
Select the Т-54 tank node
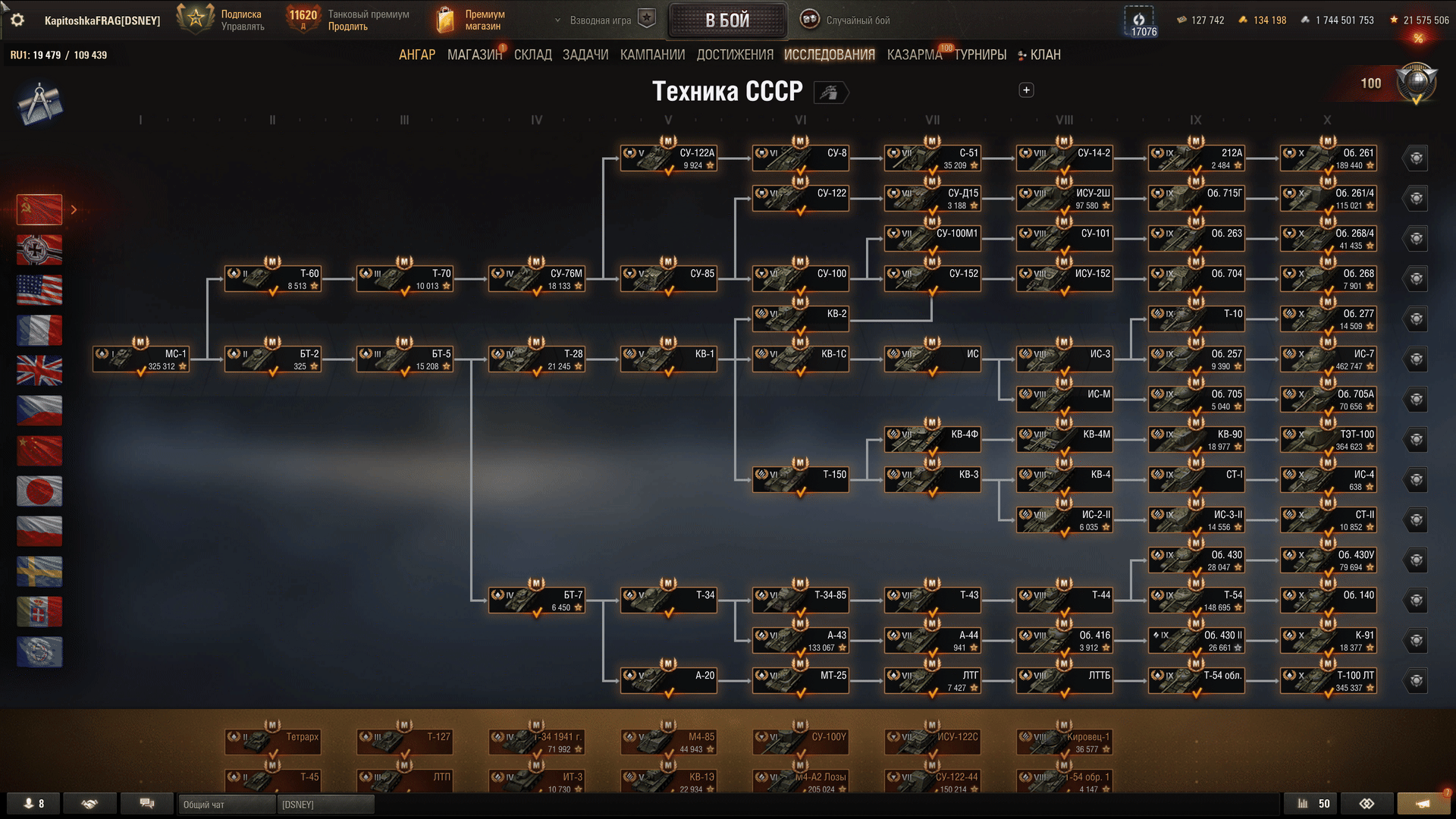click(1197, 601)
